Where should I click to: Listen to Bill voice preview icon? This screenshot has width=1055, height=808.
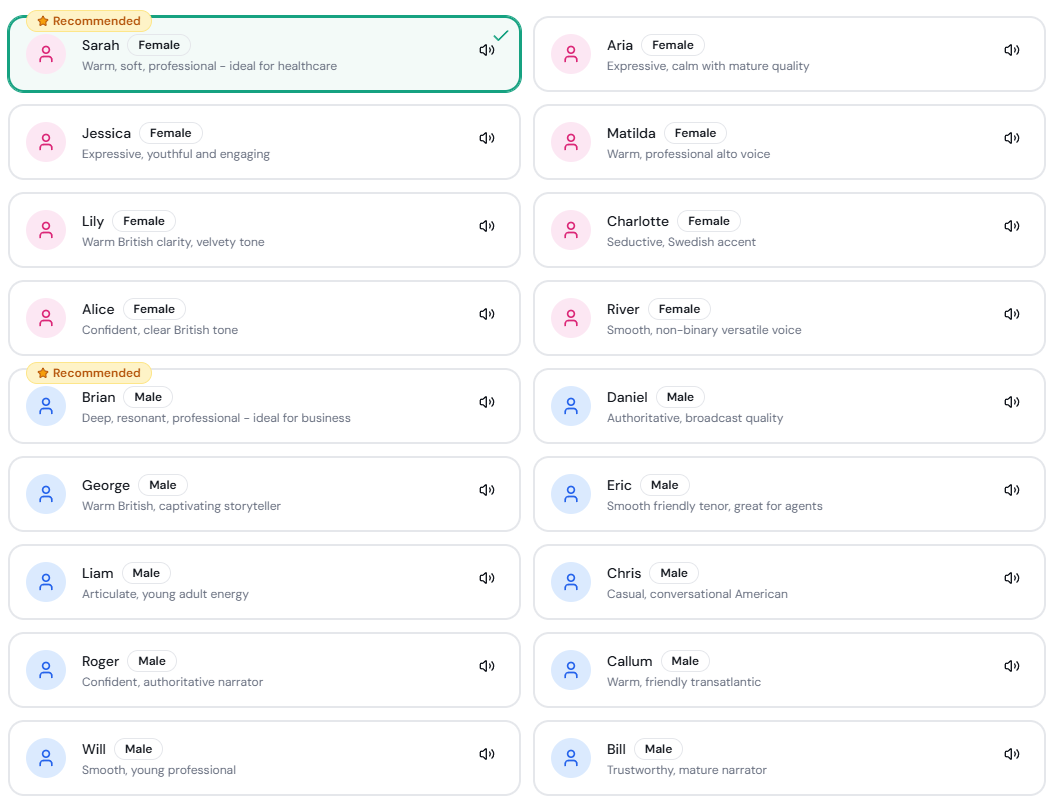click(1012, 754)
